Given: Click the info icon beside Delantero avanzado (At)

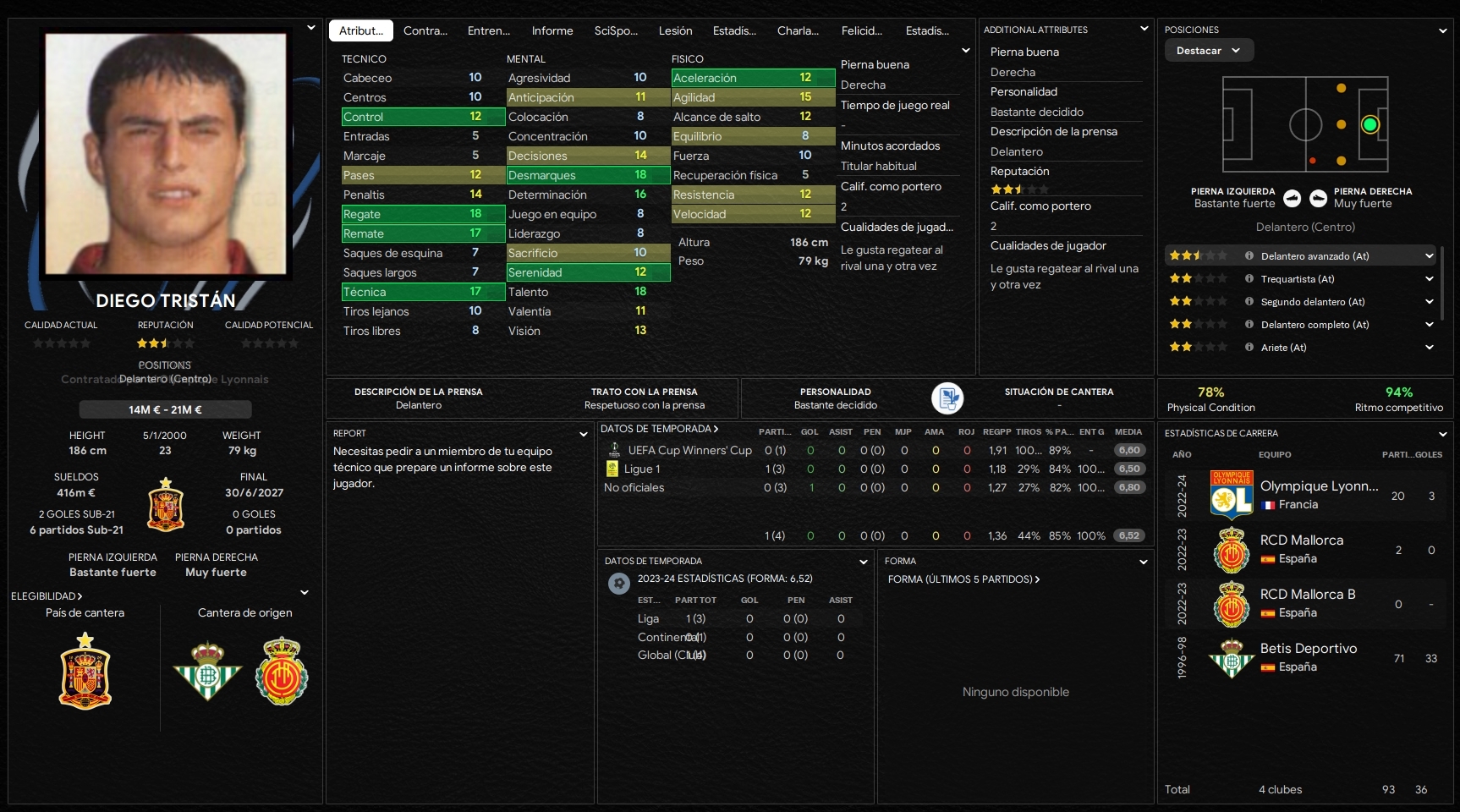Looking at the screenshot, I should click(x=1249, y=255).
